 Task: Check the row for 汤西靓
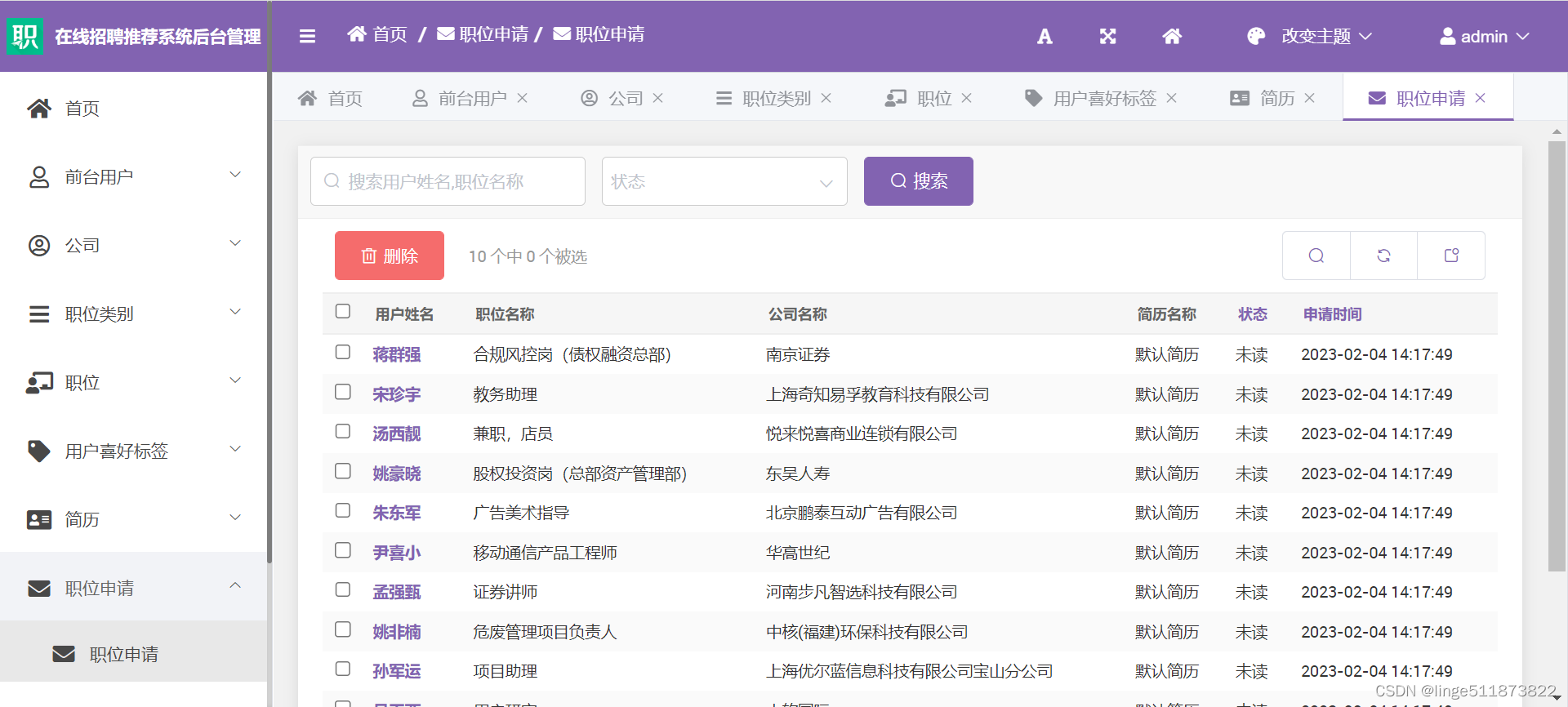pos(343,431)
